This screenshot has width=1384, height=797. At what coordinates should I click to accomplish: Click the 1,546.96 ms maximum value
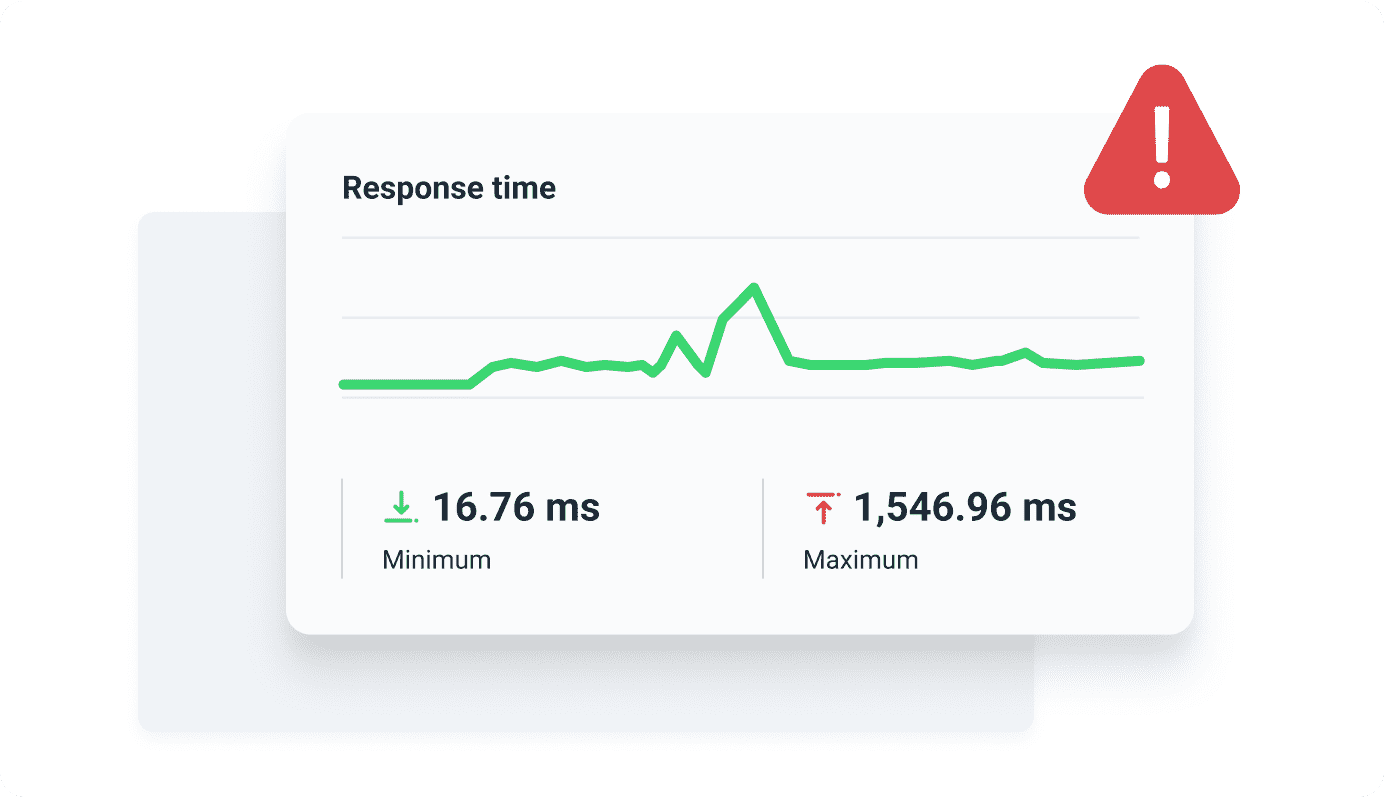tap(965, 507)
